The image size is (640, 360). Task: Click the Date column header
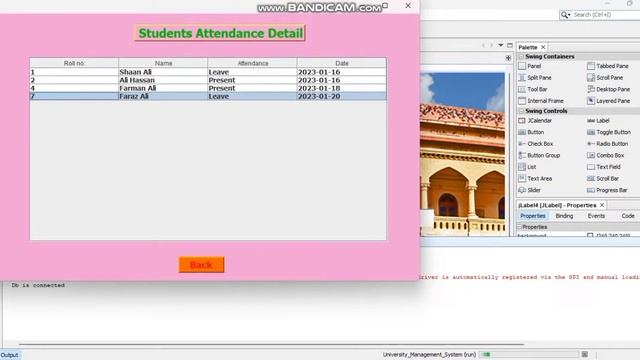click(x=342, y=63)
